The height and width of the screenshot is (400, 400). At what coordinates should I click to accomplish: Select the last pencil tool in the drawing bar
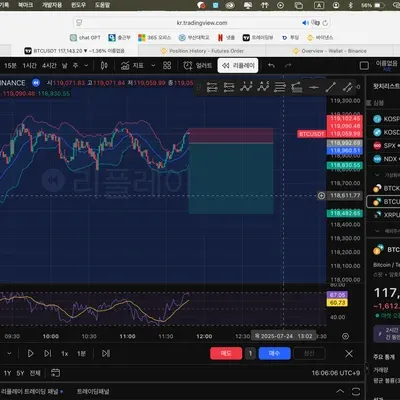(x=347, y=87)
